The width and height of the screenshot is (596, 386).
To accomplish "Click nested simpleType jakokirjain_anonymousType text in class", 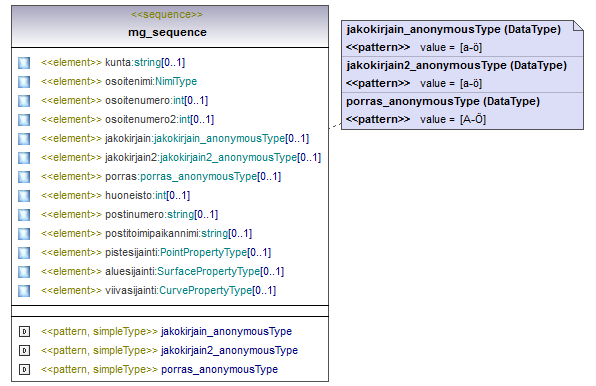I will coord(227,331).
